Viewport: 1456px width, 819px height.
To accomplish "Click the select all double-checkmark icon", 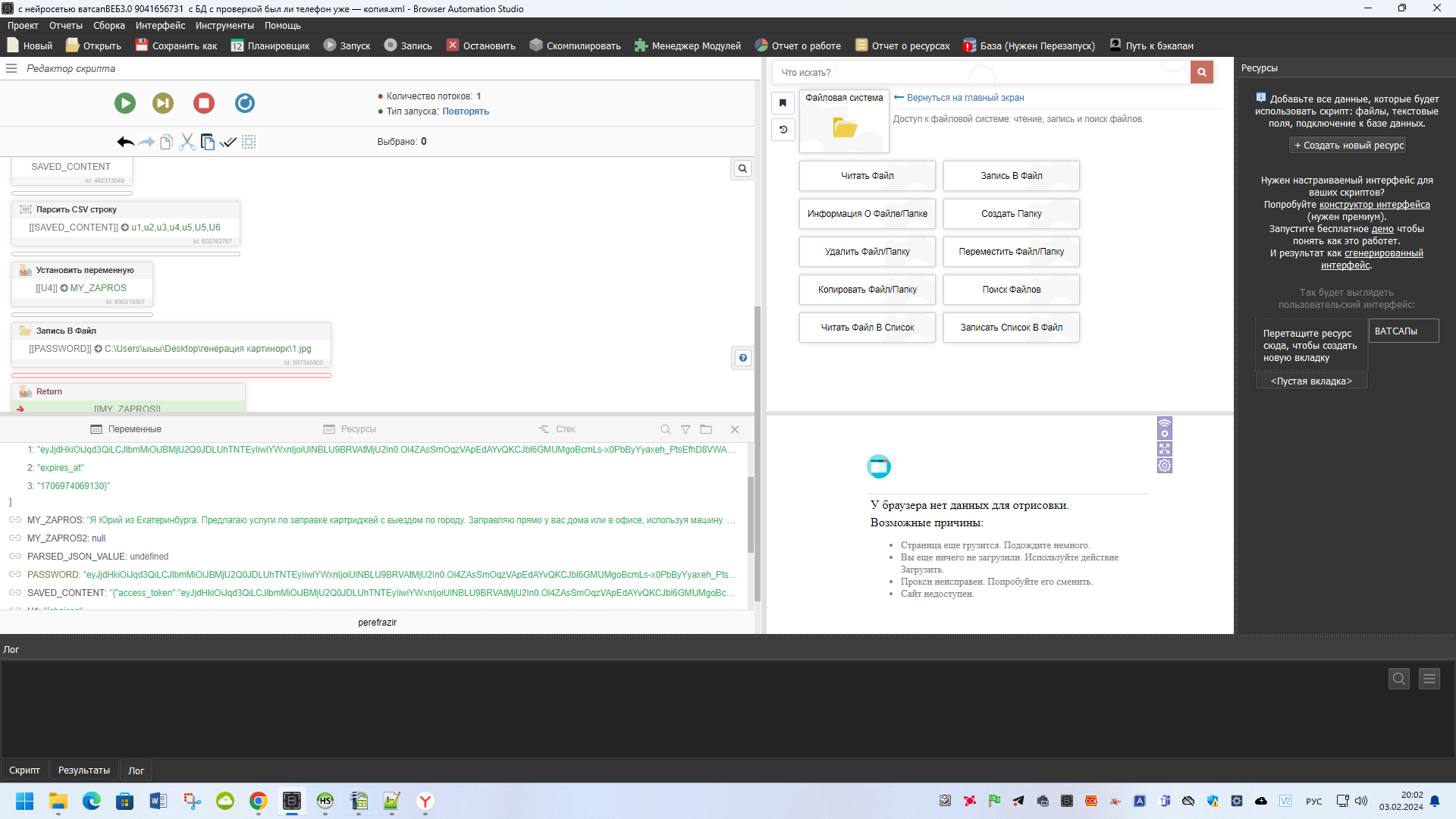I will pos(227,142).
